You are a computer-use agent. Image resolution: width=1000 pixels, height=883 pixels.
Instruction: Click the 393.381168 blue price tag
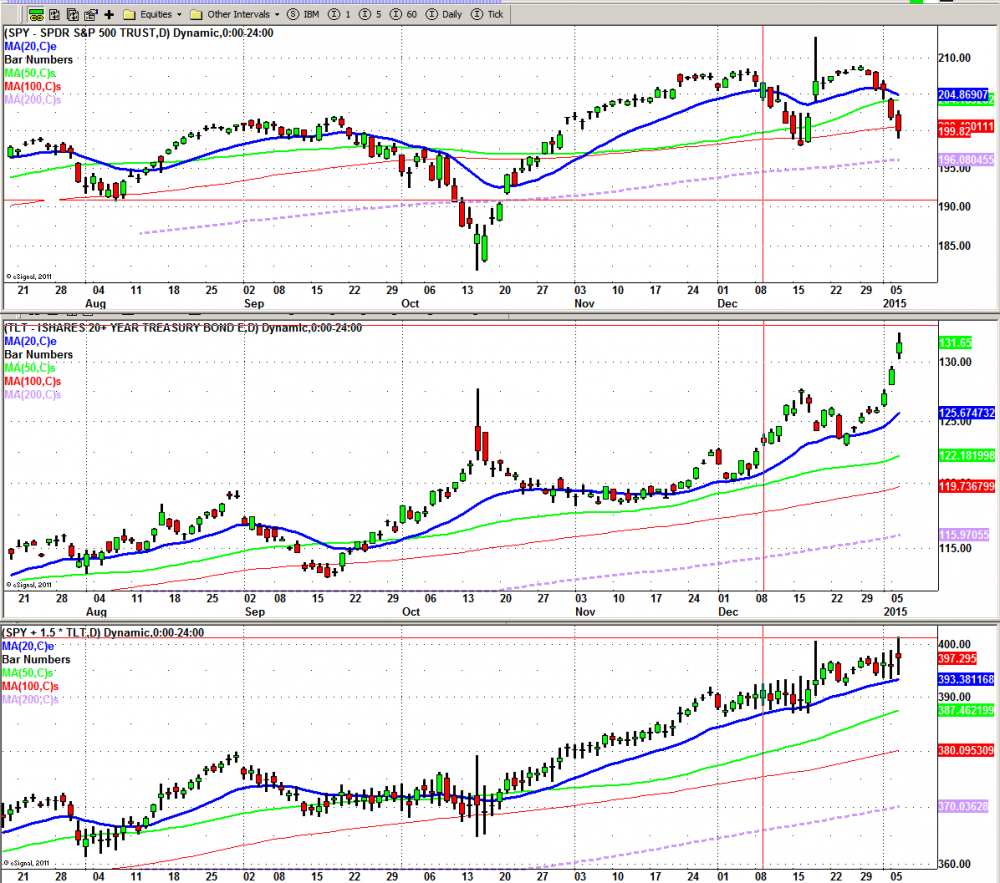click(x=966, y=679)
